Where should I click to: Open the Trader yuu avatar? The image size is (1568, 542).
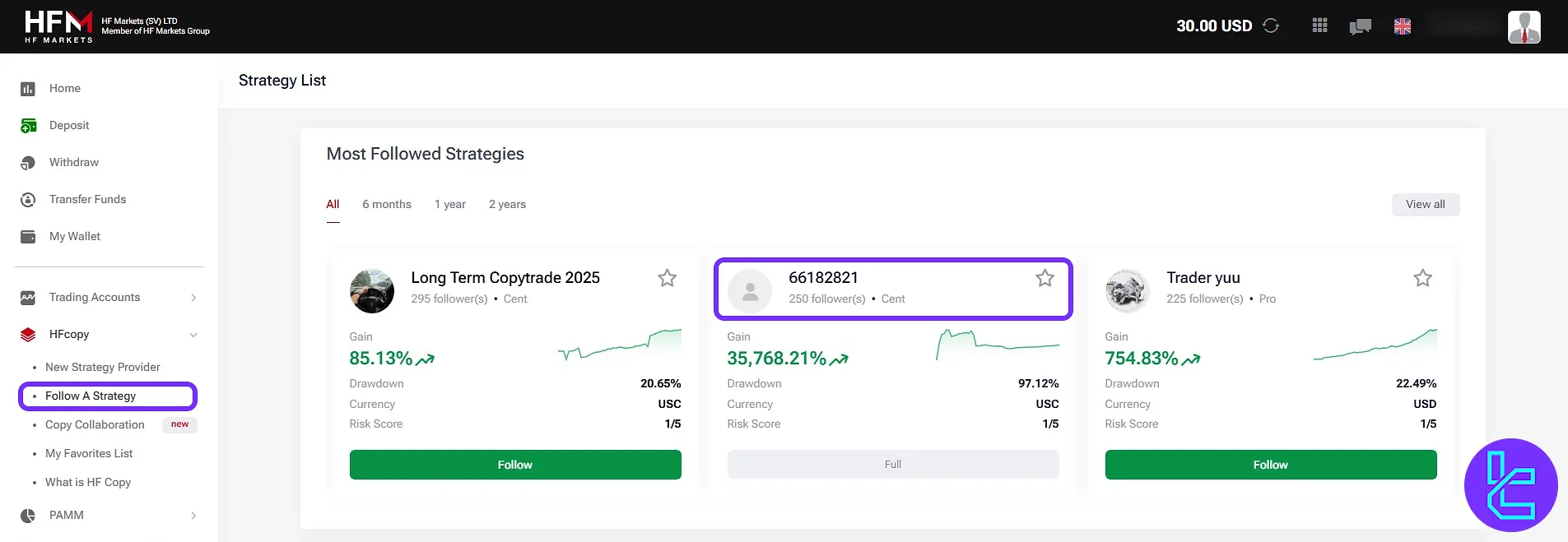click(x=1127, y=291)
